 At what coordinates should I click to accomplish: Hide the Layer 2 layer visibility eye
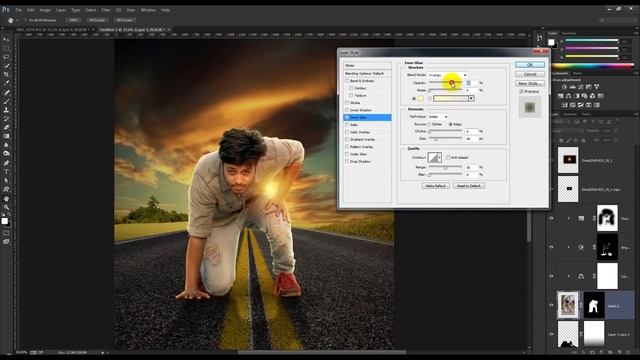(551, 305)
